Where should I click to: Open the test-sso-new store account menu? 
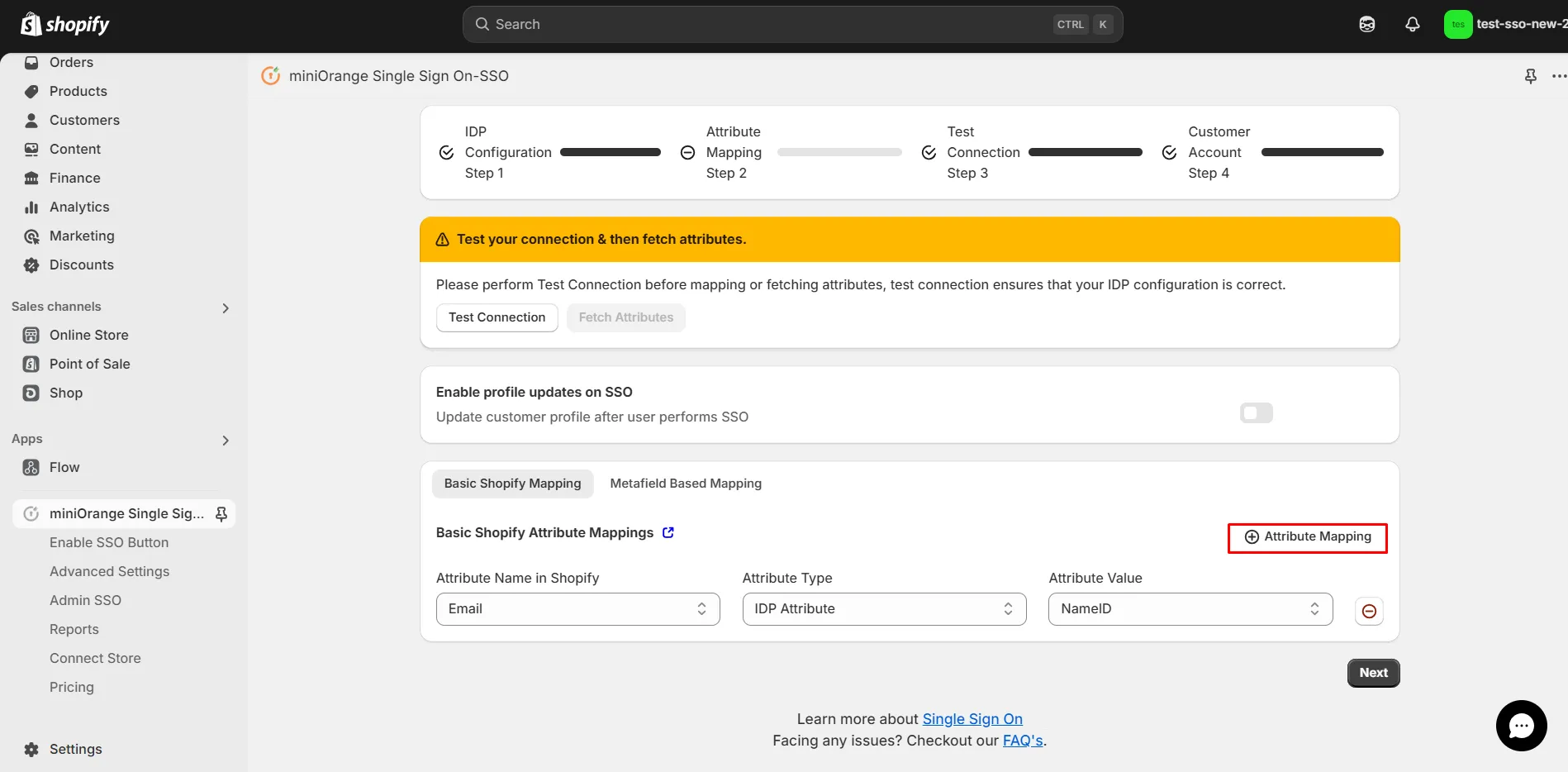coord(1505,24)
